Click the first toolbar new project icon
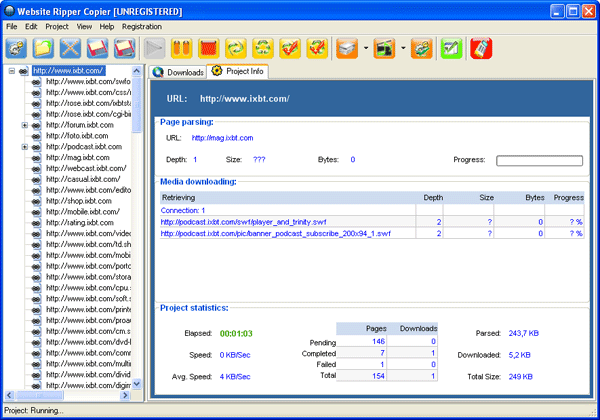 pos(16,48)
